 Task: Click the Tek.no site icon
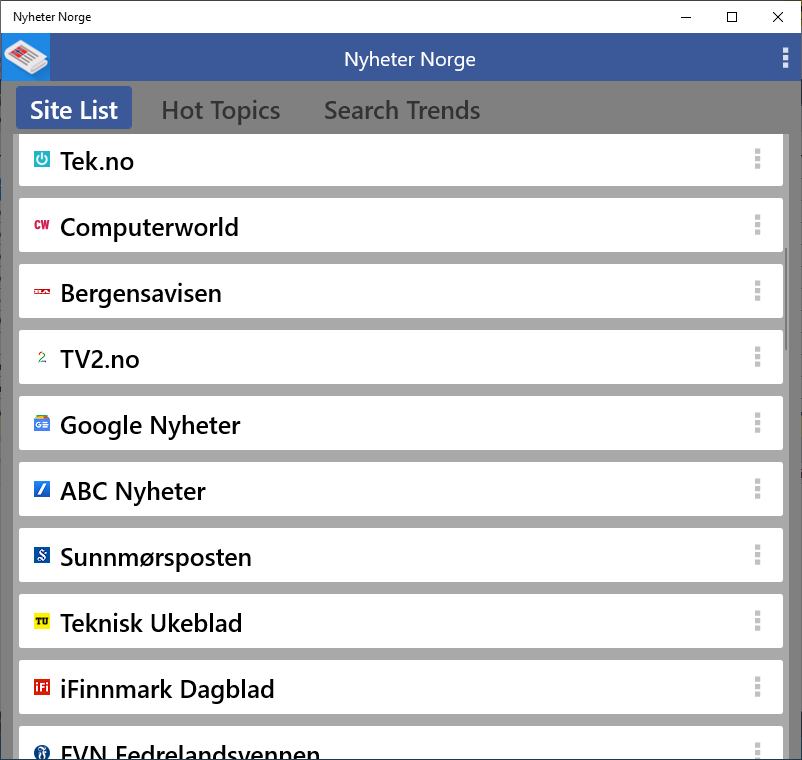point(39,159)
